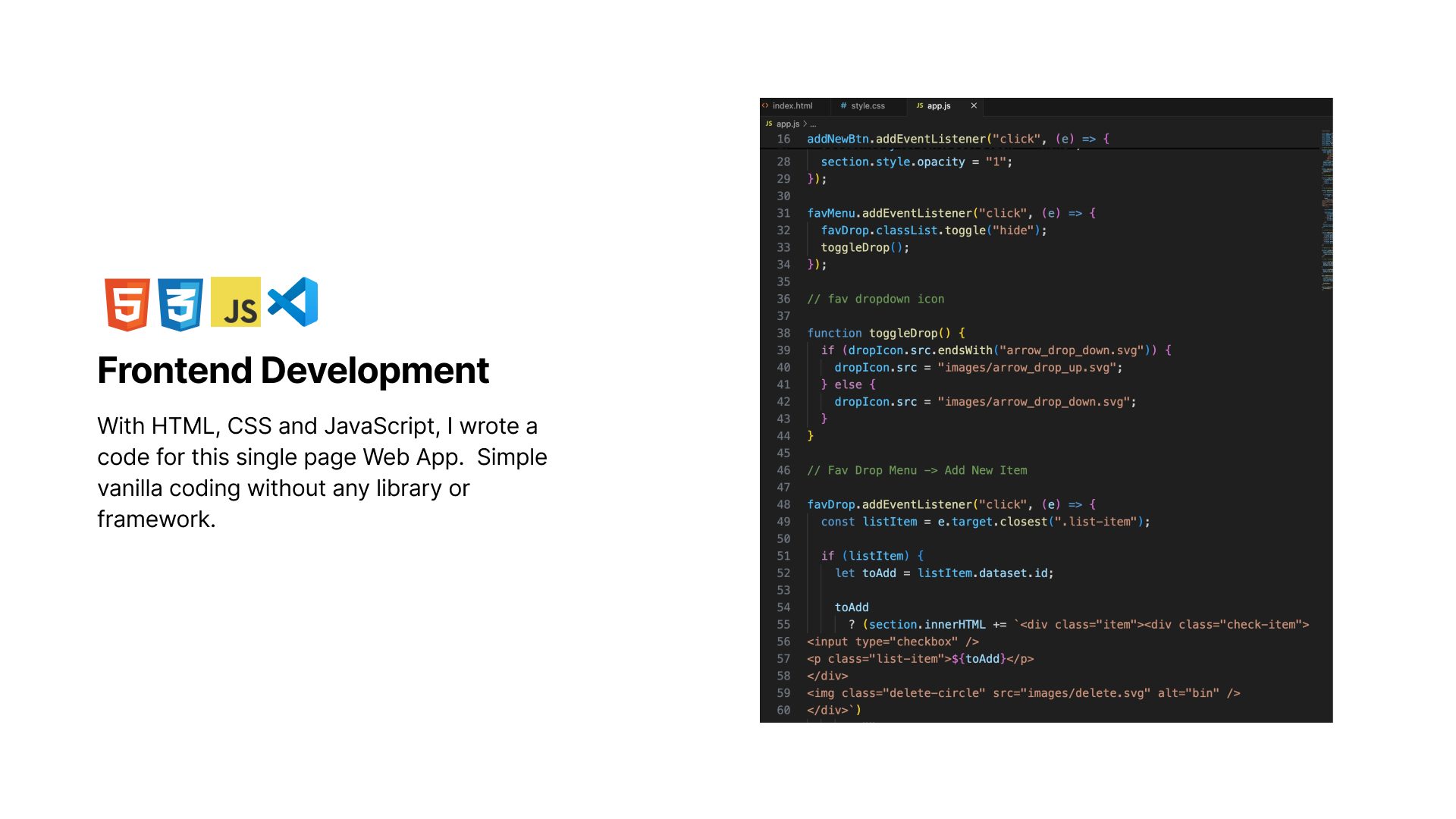Click the HTML file icon on the index.html tab
The height and width of the screenshot is (819, 1456).
coord(766,106)
